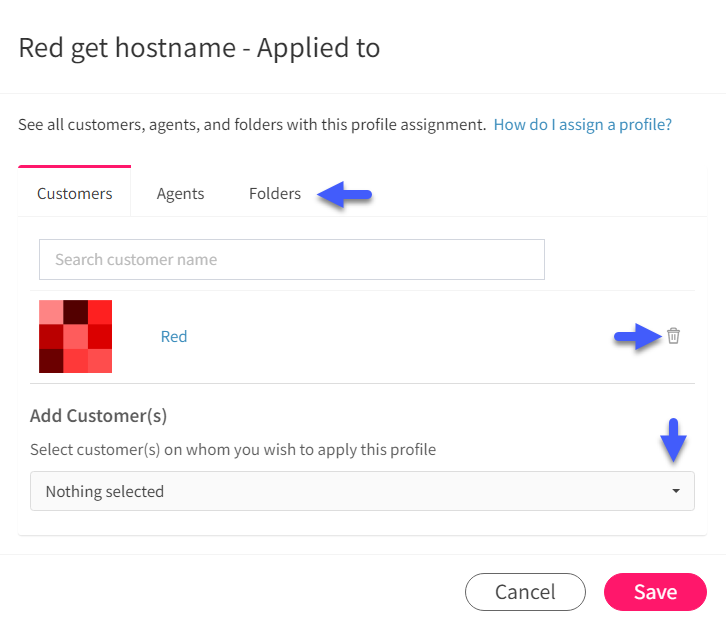Click the Select customer(s) instruction text

click(x=233, y=449)
